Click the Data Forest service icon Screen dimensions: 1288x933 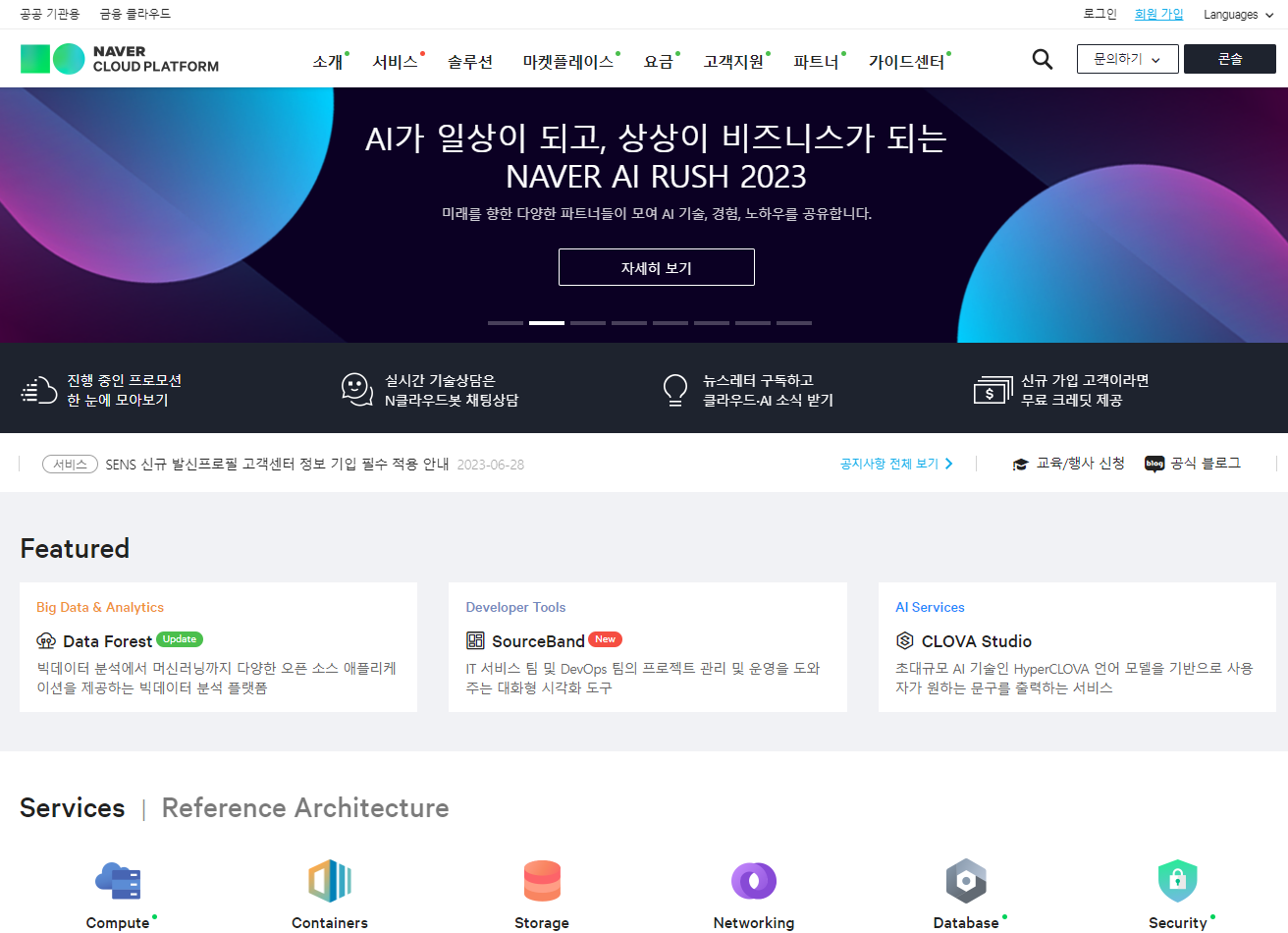click(46, 641)
